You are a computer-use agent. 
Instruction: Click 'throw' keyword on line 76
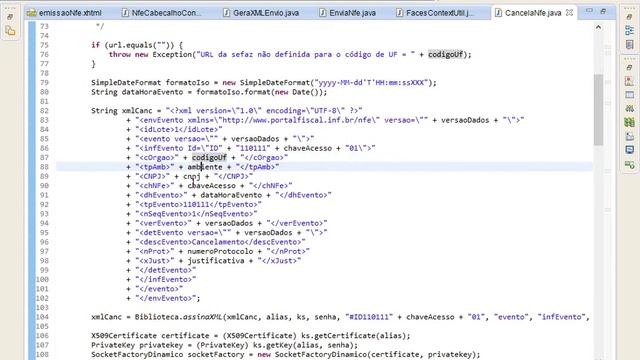[120, 54]
